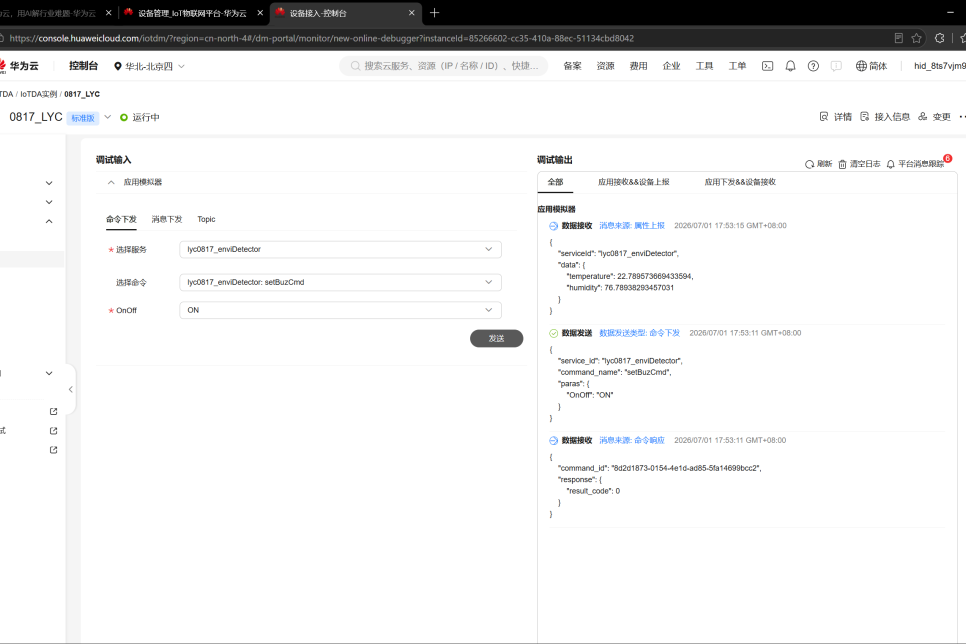The image size is (966, 644).
Task: Click the command_id value 8d2d1873-0154-4e1d-ad85-5fa14699bcc2
Action: (x=685, y=468)
